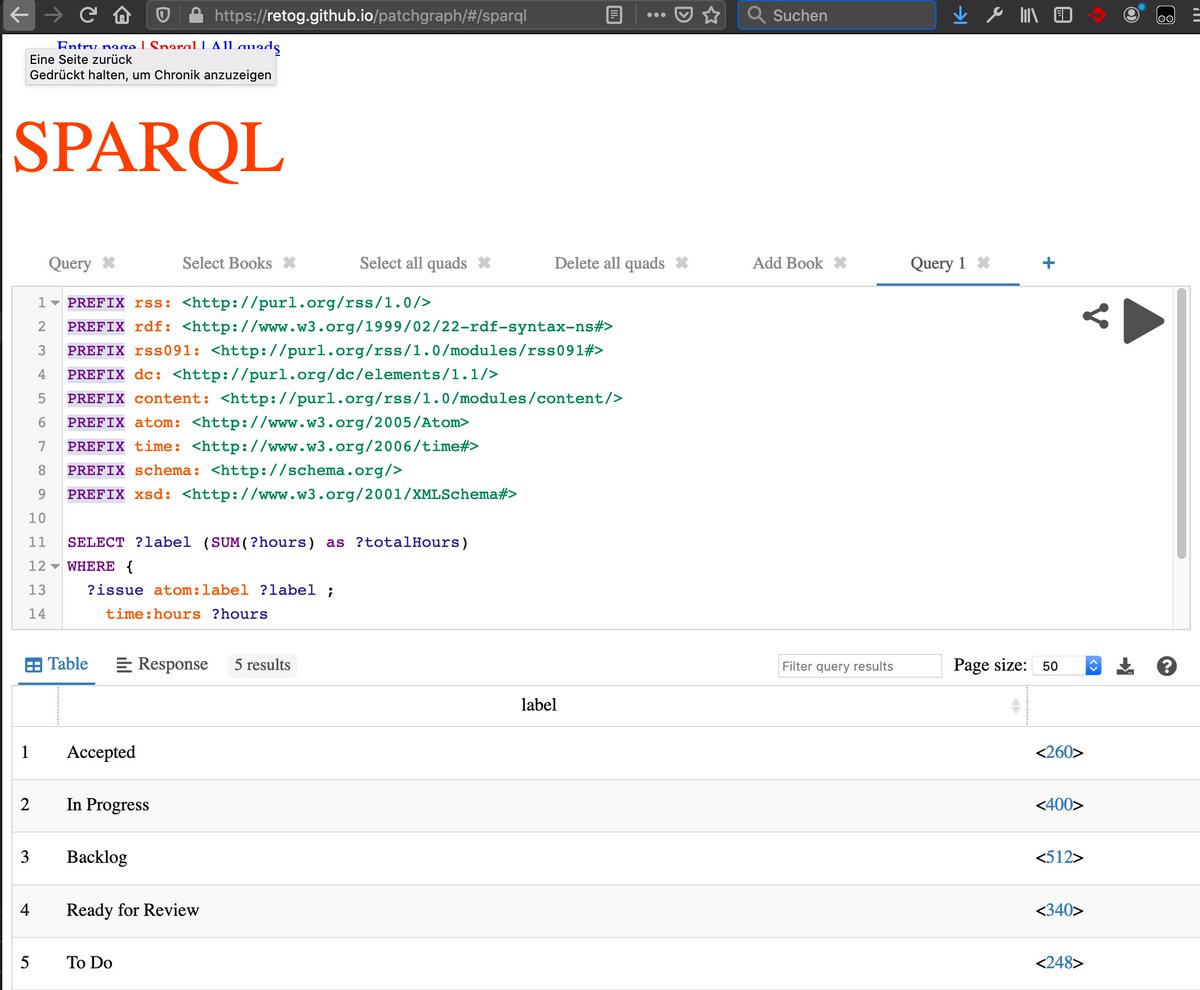Image resolution: width=1200 pixels, height=990 pixels.
Task: Save page to Pocket
Action: coord(683,15)
